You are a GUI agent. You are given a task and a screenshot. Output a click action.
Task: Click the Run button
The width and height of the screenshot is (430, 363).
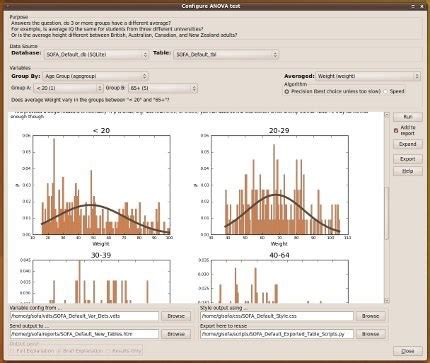408,117
